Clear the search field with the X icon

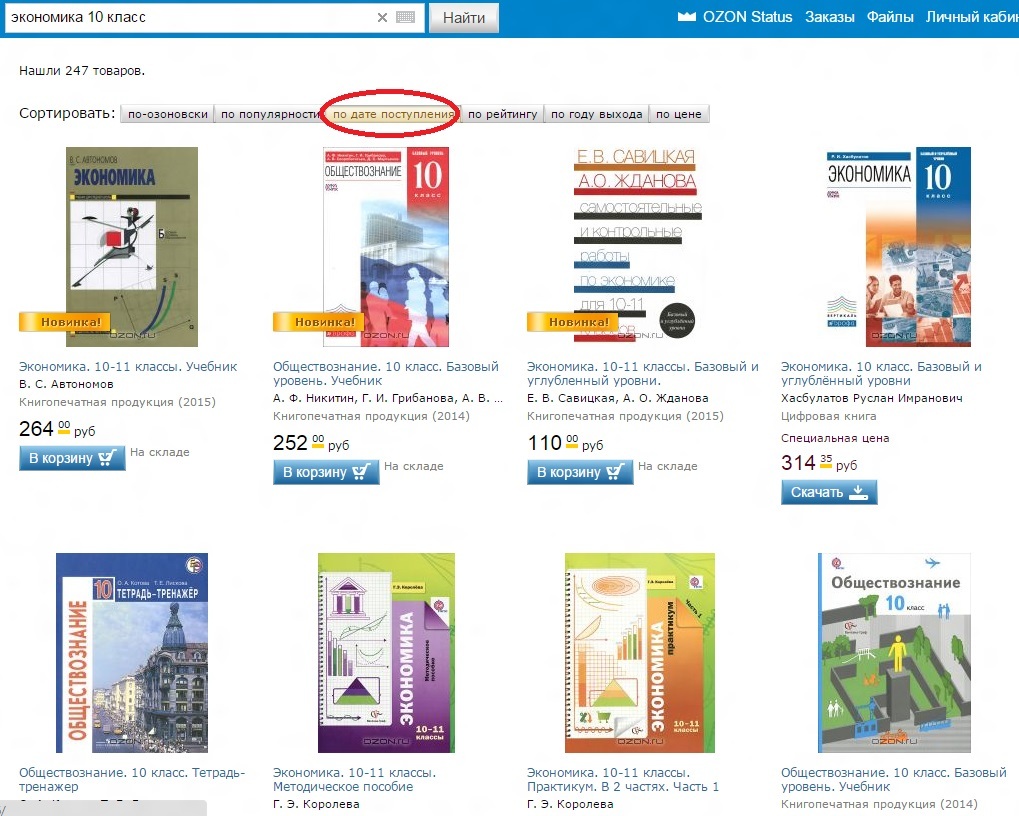[382, 18]
